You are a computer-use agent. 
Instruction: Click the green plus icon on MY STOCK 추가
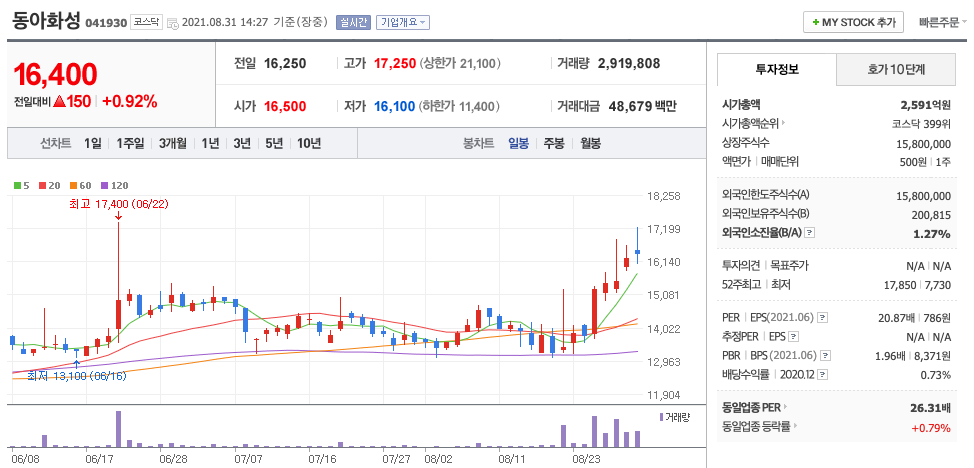[x=815, y=23]
